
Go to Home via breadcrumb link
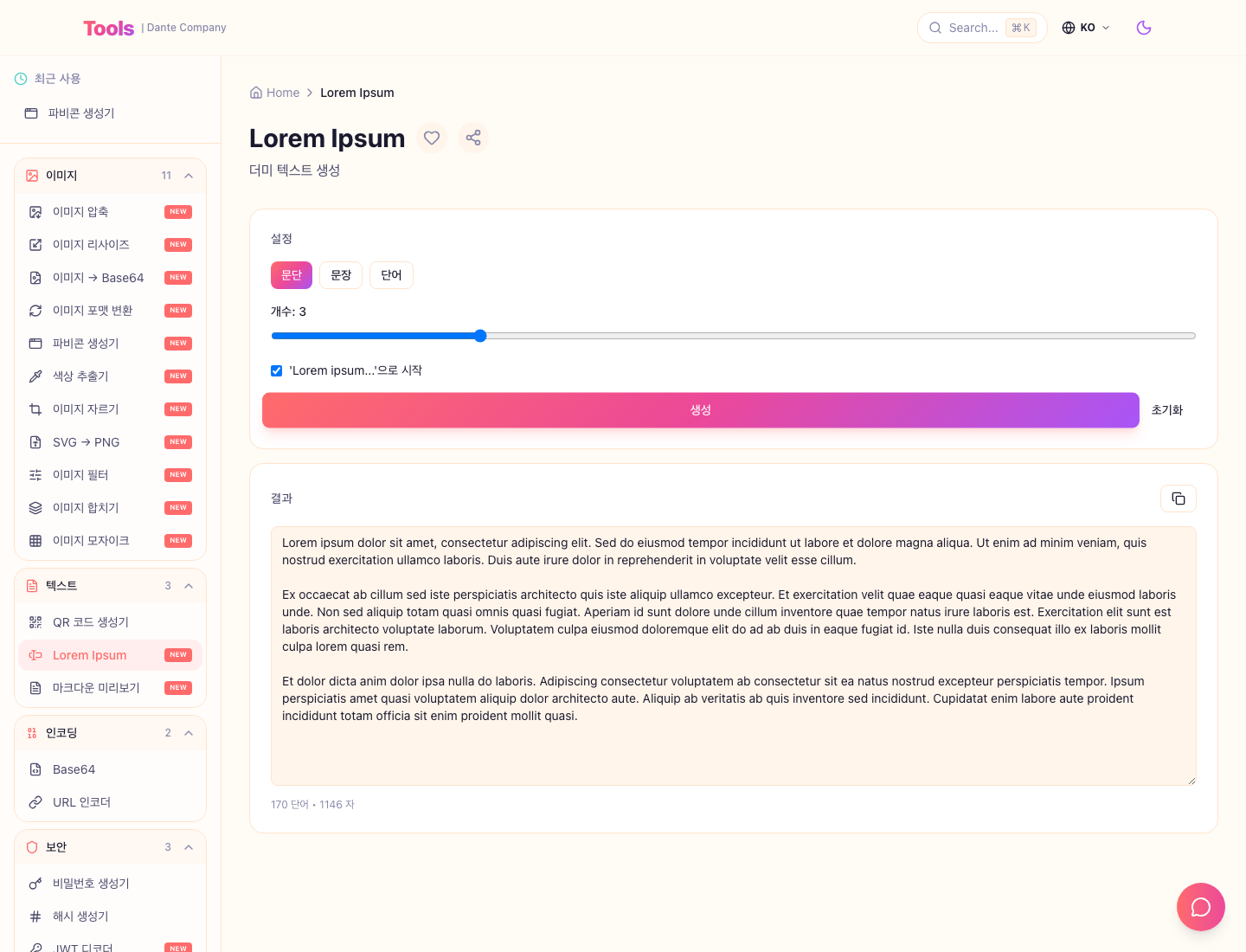[274, 93]
